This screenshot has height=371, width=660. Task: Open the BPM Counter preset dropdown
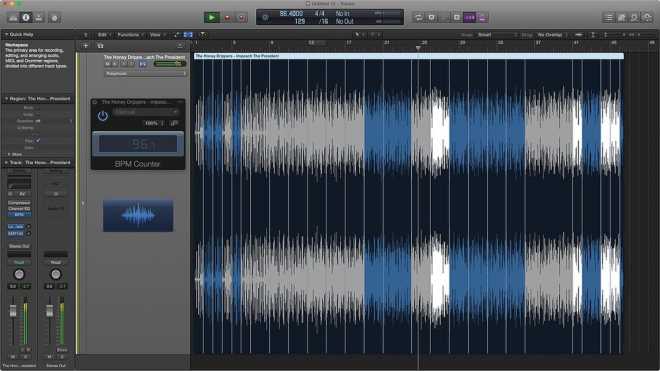(145, 112)
